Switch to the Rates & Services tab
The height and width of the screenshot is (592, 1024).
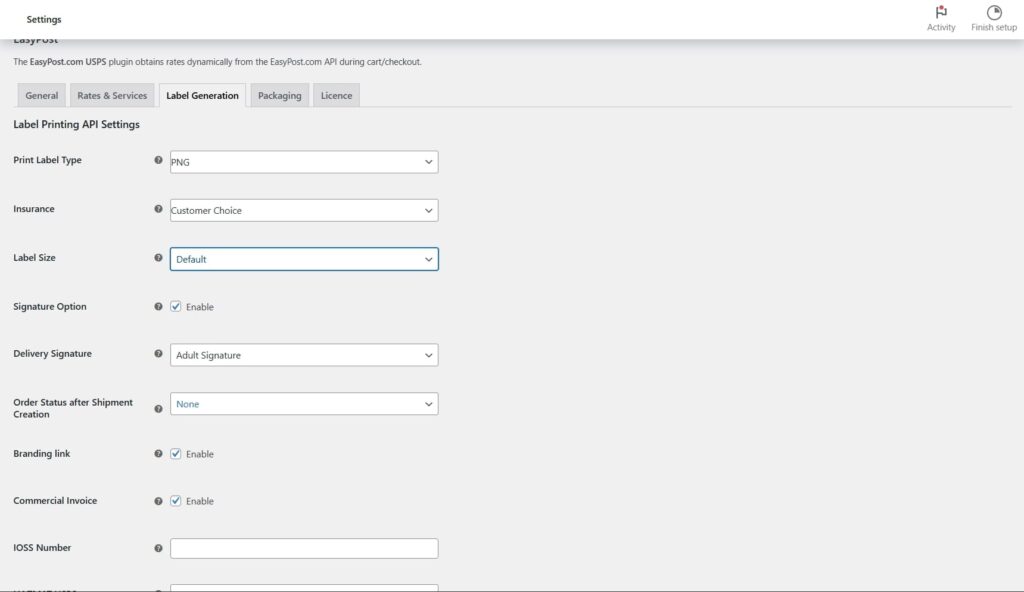tap(112, 95)
